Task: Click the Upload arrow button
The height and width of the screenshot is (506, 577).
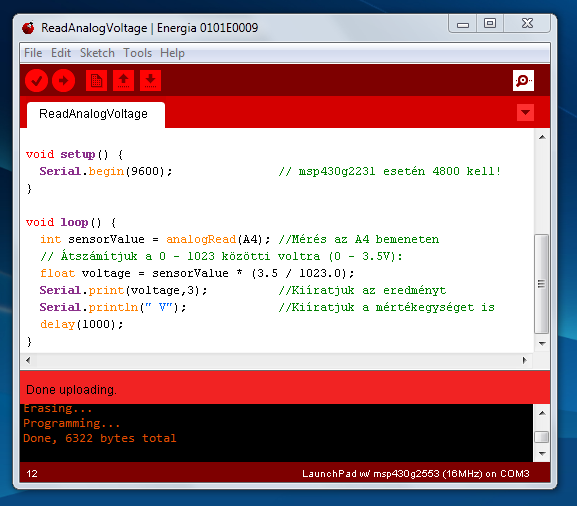Action: [64, 81]
